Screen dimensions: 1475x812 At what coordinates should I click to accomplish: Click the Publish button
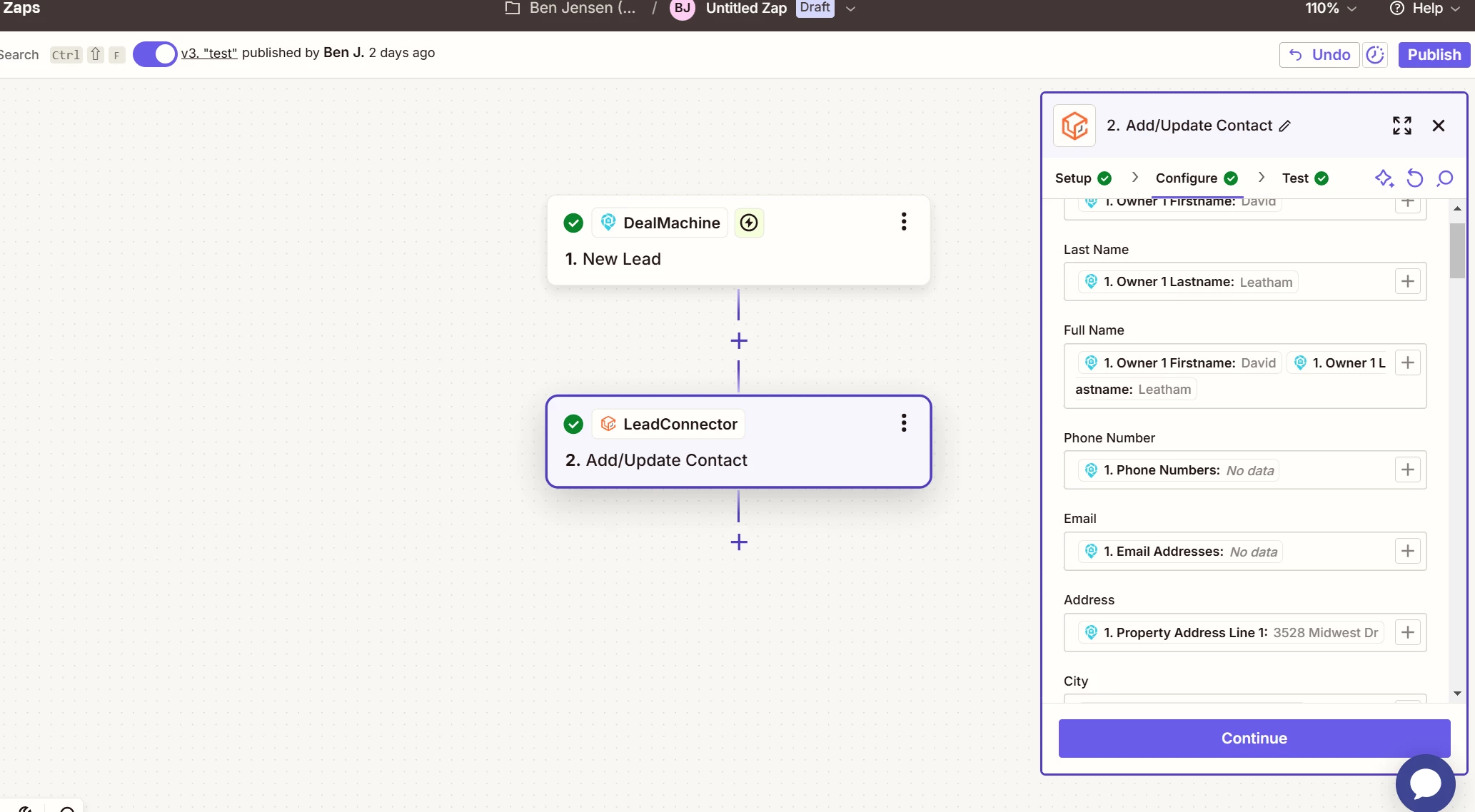[x=1434, y=55]
